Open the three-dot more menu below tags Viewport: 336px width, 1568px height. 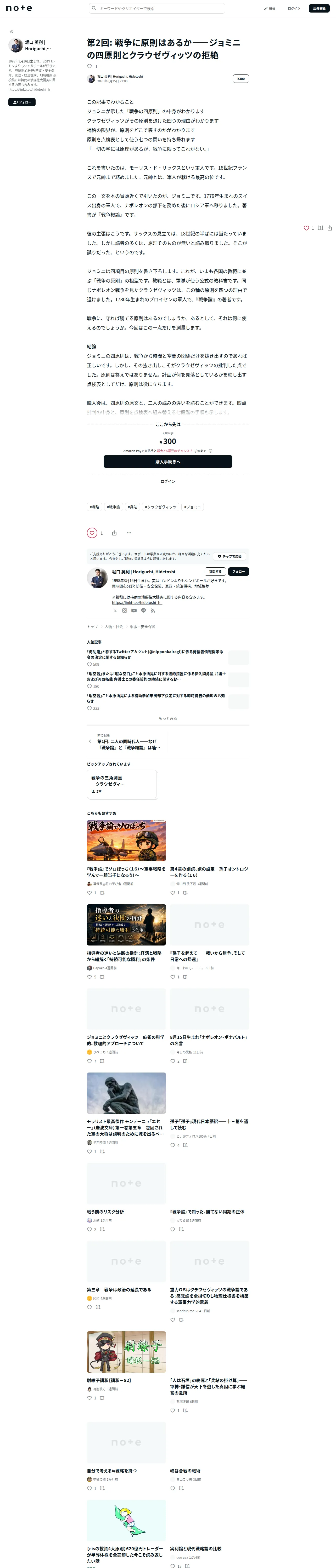pos(129,533)
